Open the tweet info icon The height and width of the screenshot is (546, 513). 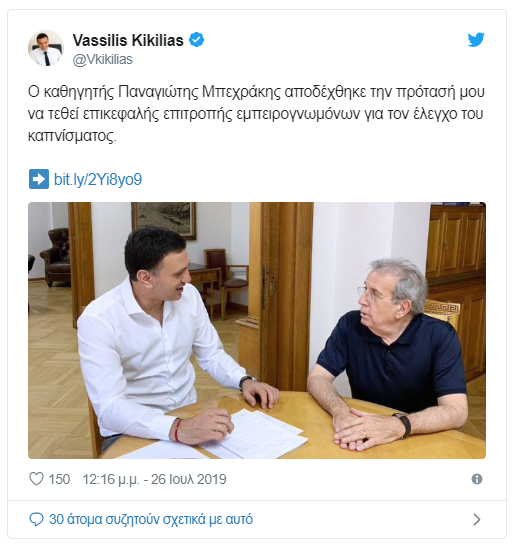477,479
